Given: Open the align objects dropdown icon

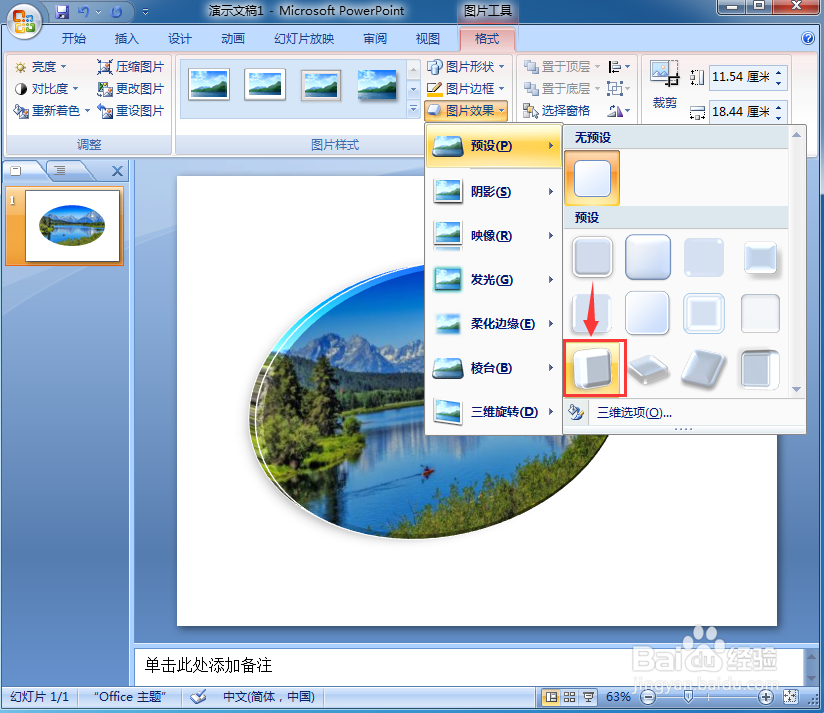Looking at the screenshot, I should 619,67.
